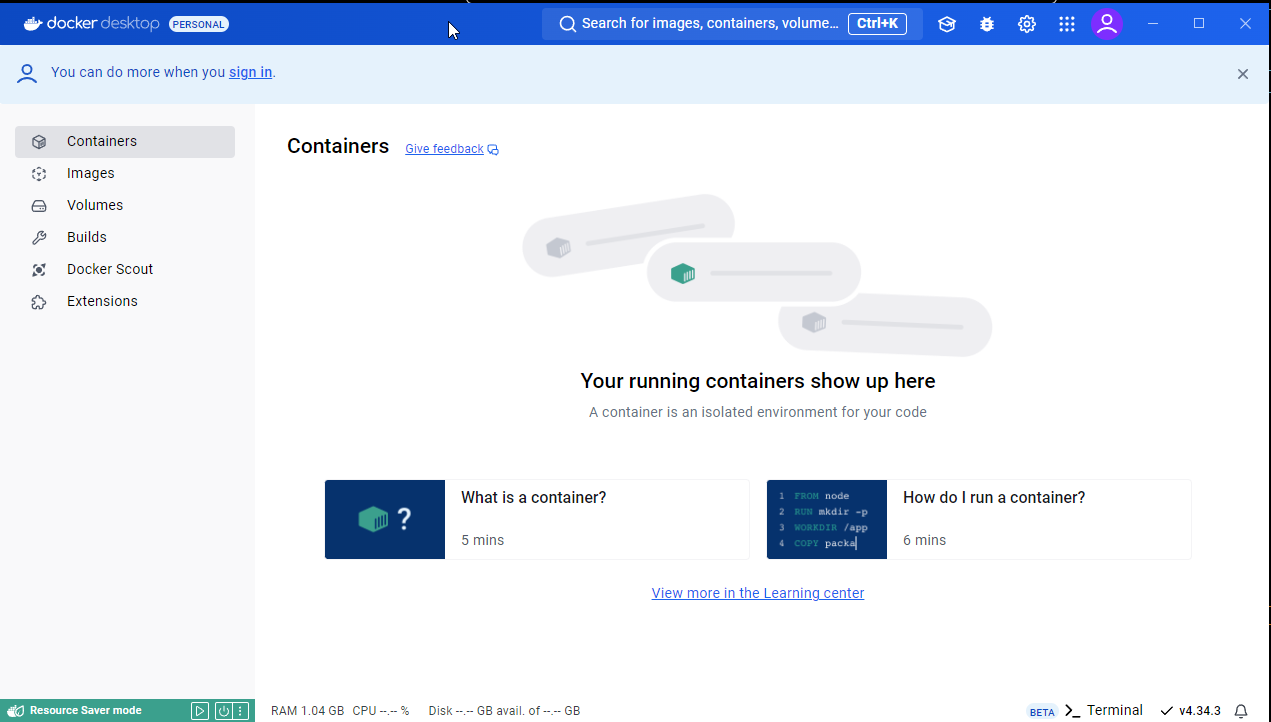Viewport: 1271px width, 722px height.
Task: Open the Learning center graduation cap icon
Action: click(947, 24)
